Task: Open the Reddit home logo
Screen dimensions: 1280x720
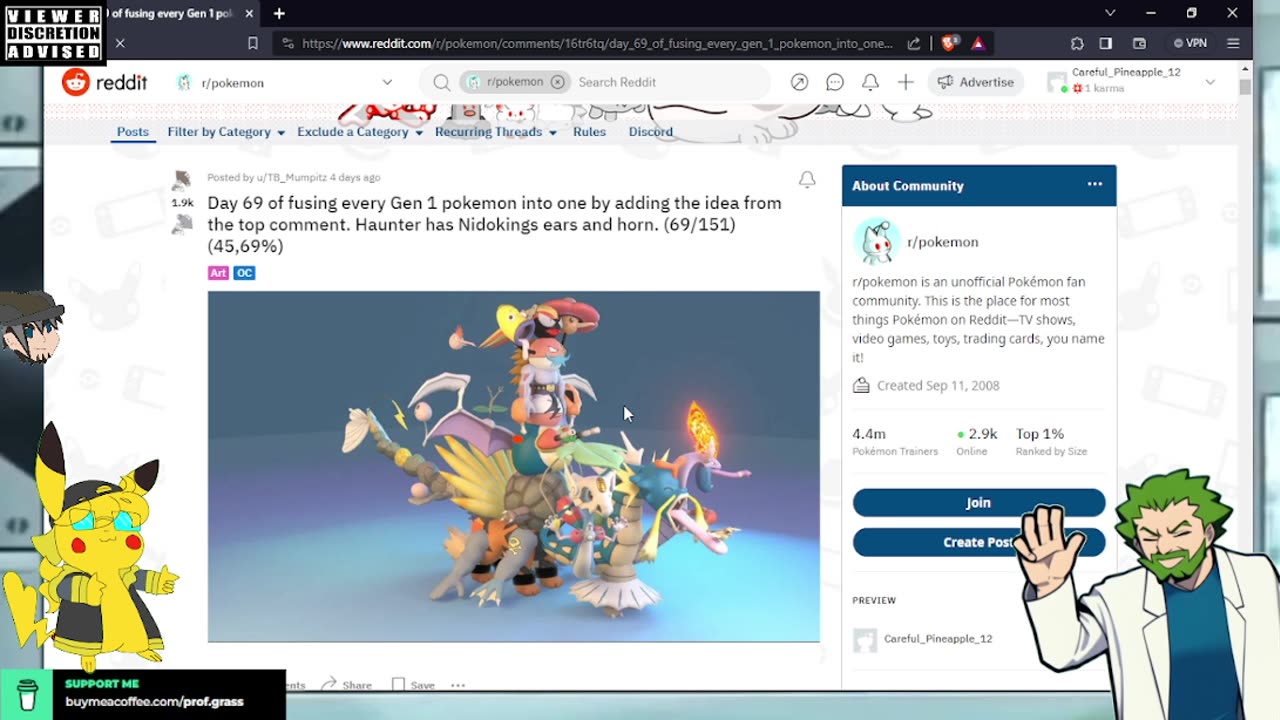Action: [104, 82]
